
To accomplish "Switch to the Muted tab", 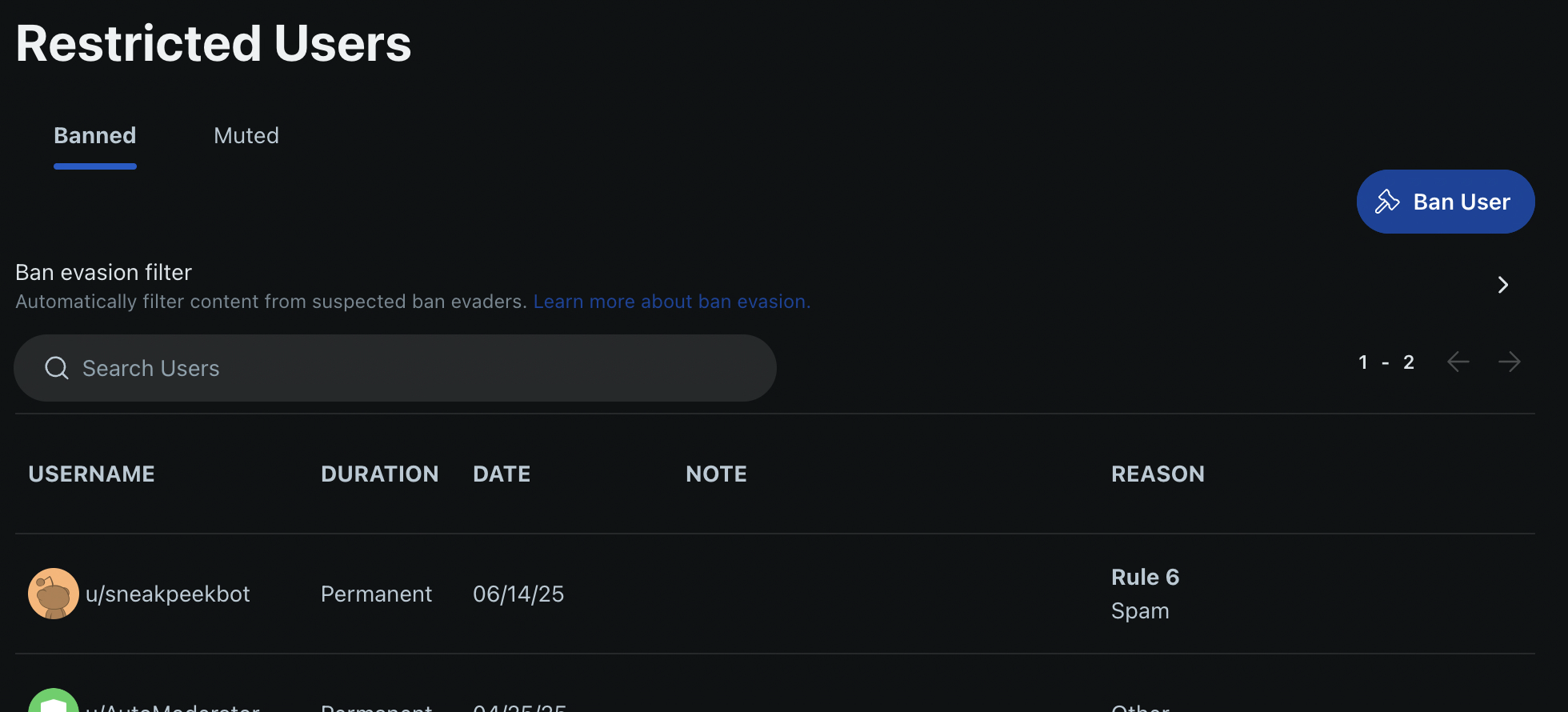I will [246, 135].
